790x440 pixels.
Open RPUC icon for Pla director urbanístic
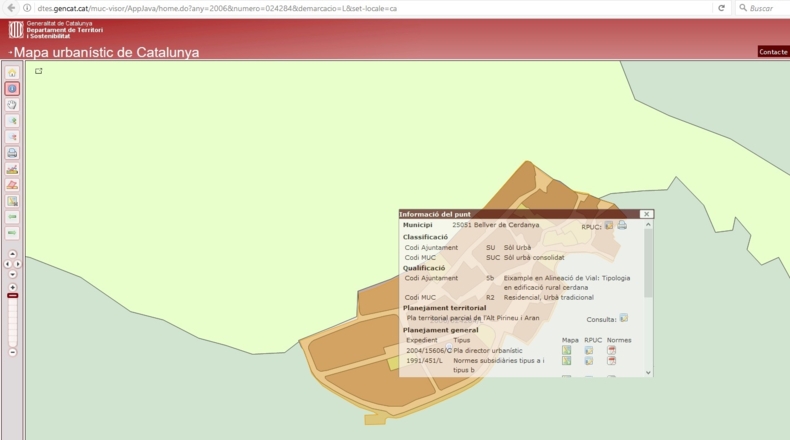(589, 350)
